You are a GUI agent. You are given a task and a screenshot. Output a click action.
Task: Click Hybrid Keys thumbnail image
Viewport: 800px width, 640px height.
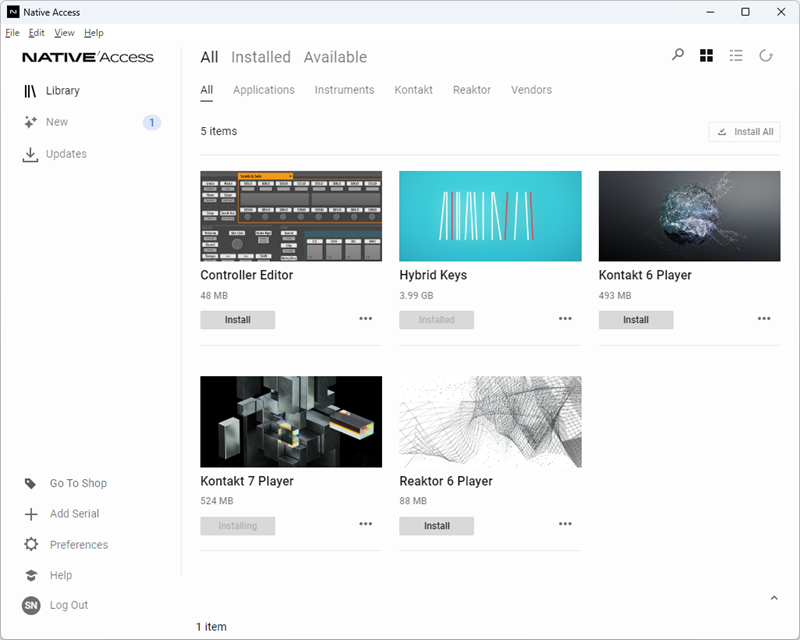coord(490,216)
